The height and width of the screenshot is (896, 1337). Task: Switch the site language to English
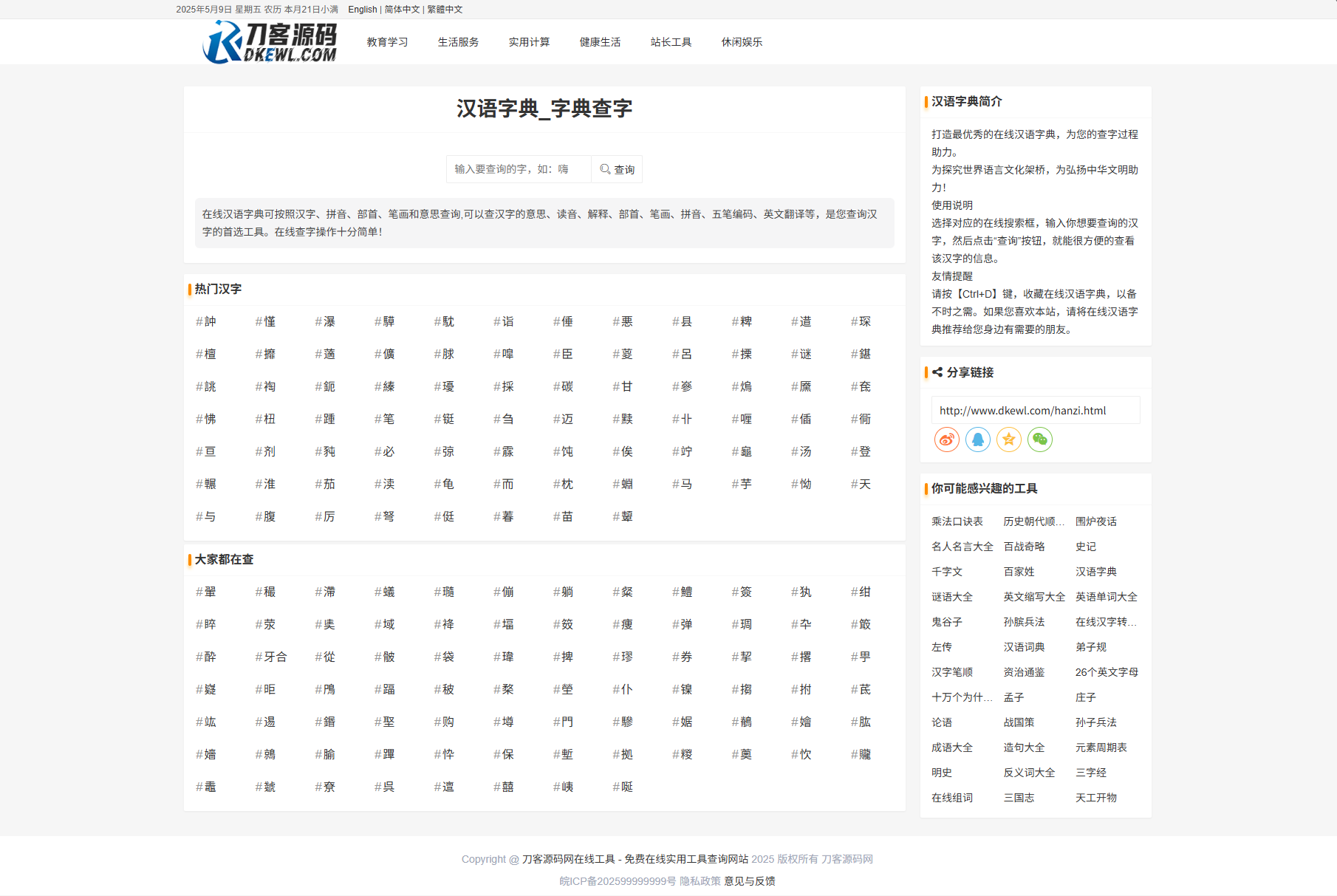click(x=361, y=9)
